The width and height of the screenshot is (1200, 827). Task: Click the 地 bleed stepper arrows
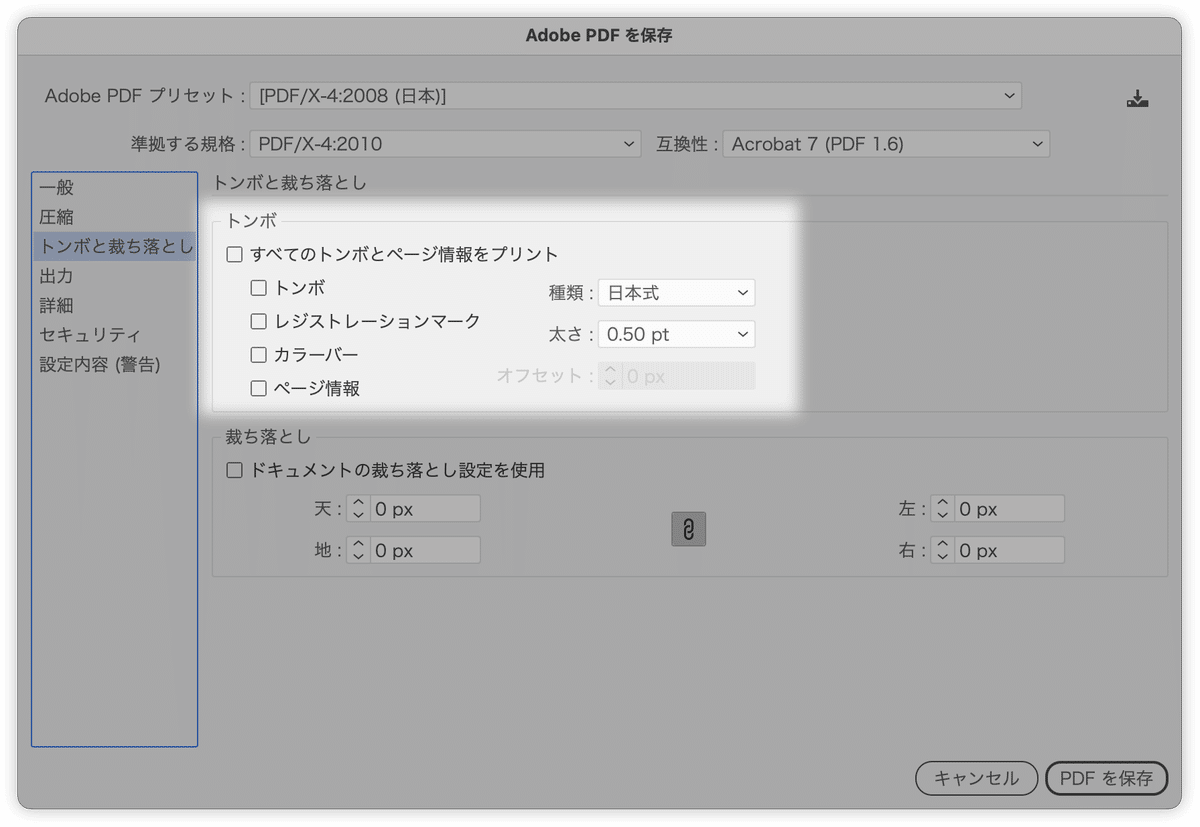(358, 550)
